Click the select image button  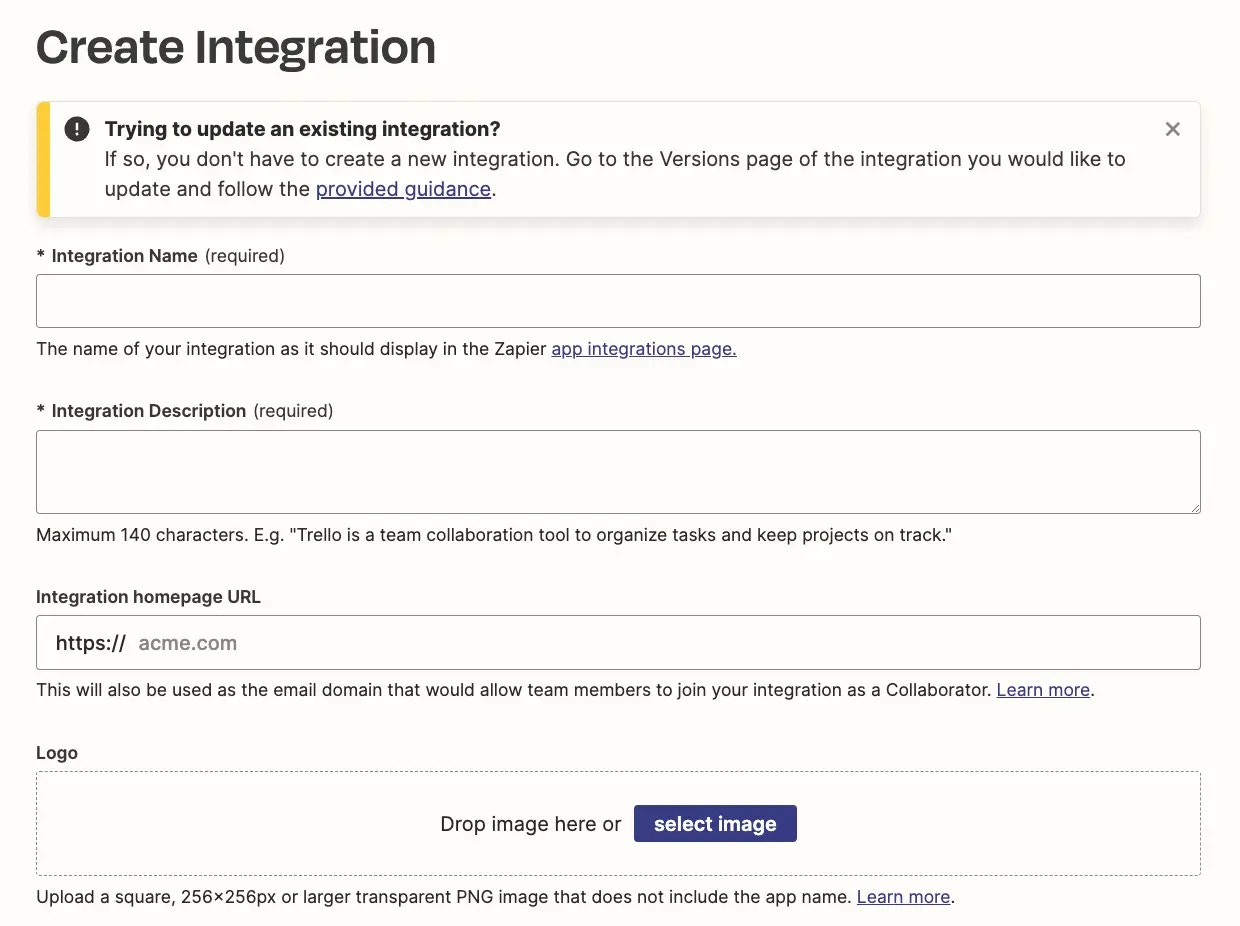[715, 824]
